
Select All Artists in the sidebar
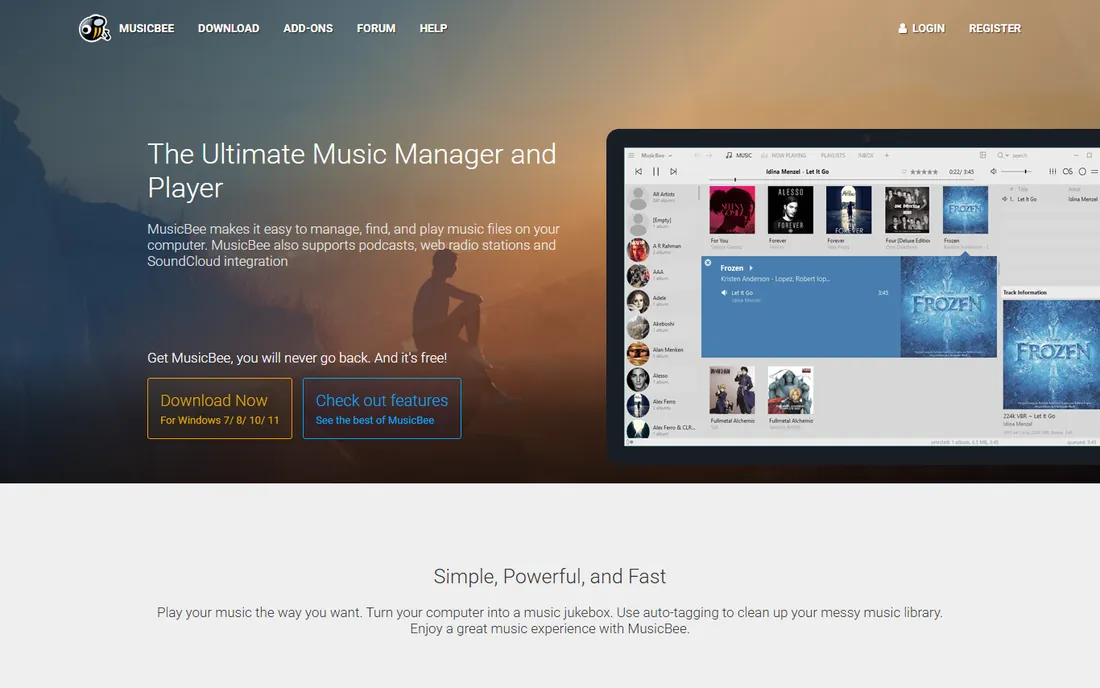point(662,197)
